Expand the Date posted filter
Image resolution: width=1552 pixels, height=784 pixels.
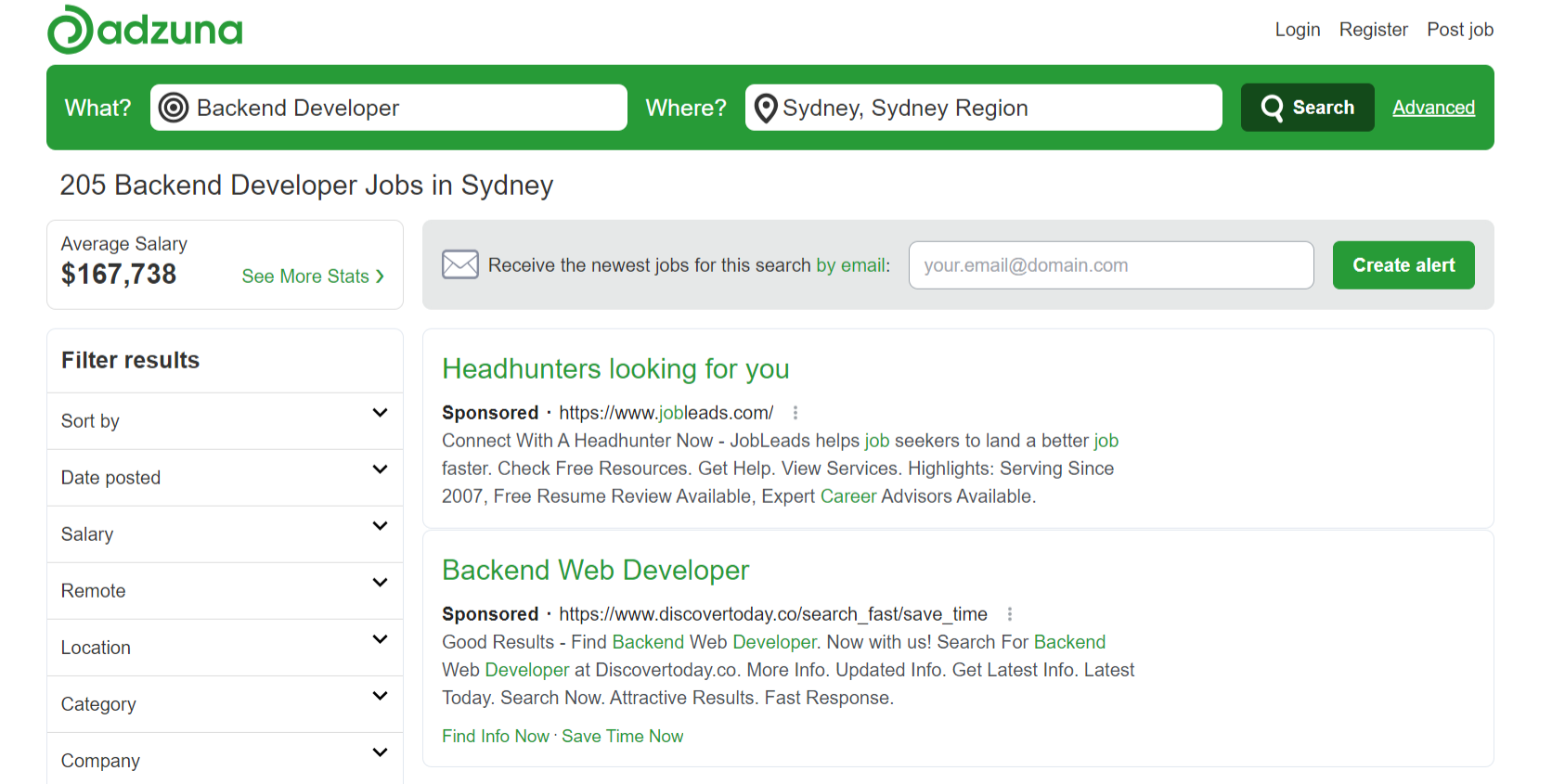(225, 478)
